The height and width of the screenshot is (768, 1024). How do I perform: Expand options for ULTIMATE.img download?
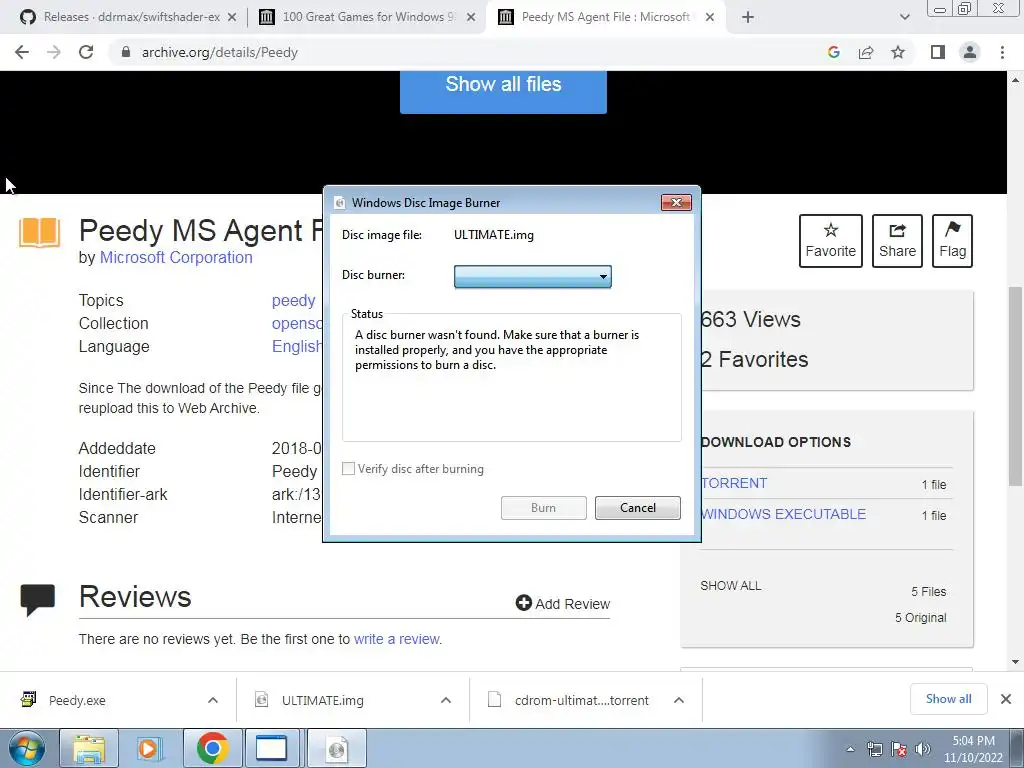[446, 700]
